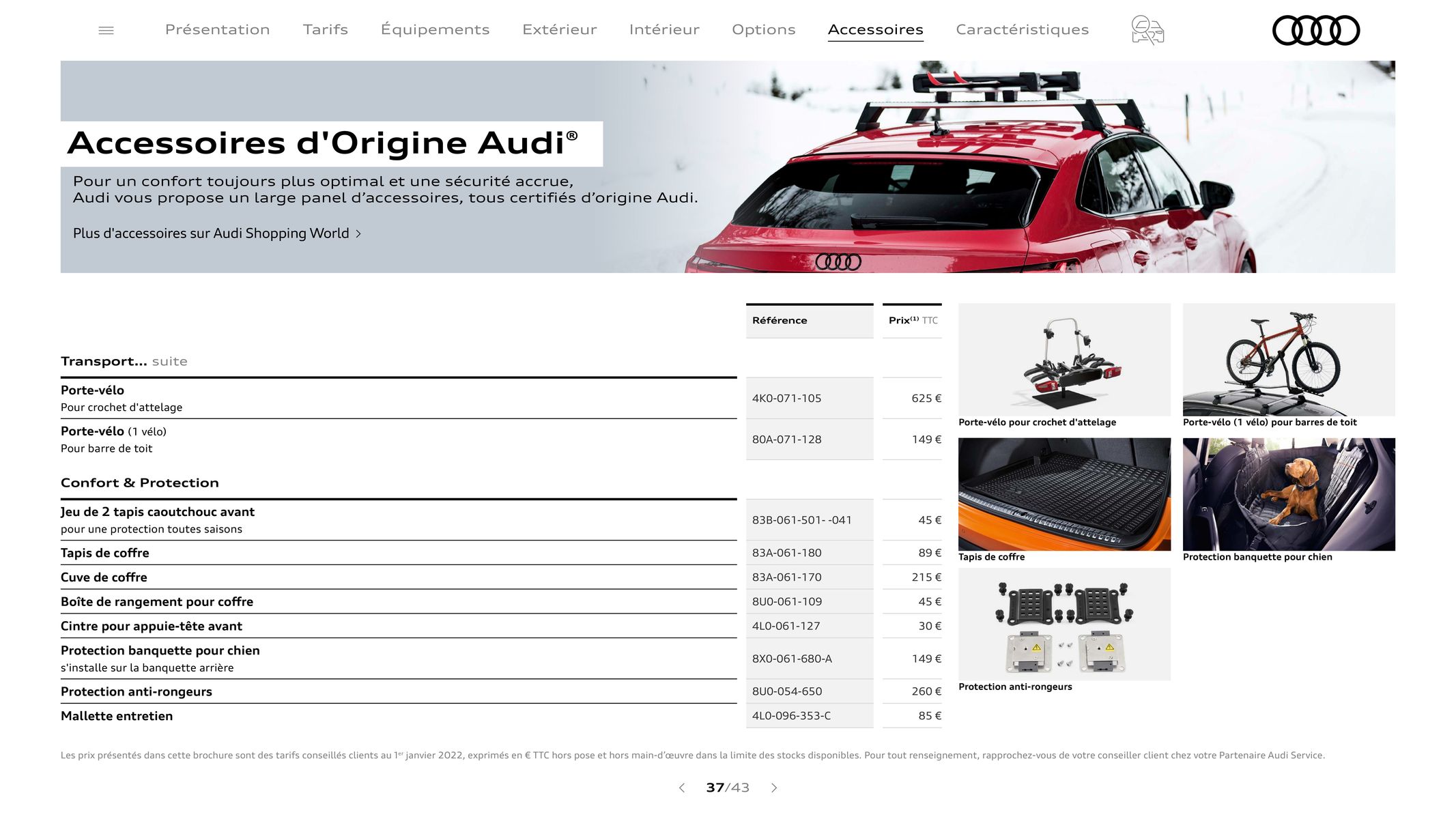View Porte-vélo pour crochet d'attelage image
This screenshot has height=819, width=1456.
click(x=1064, y=360)
